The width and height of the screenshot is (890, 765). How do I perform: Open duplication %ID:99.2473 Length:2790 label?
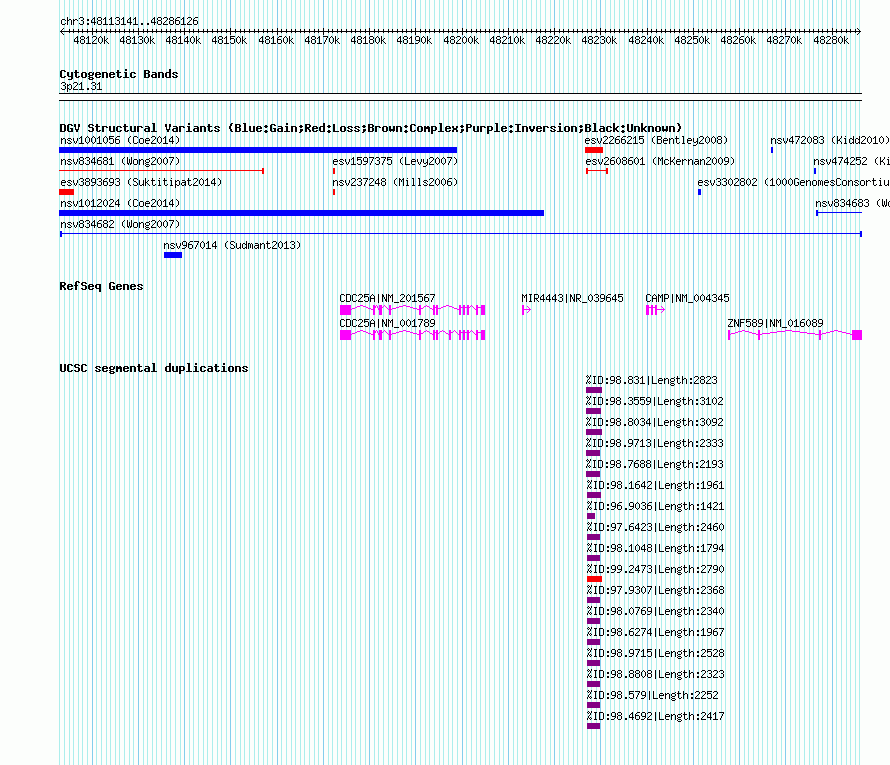tap(654, 569)
